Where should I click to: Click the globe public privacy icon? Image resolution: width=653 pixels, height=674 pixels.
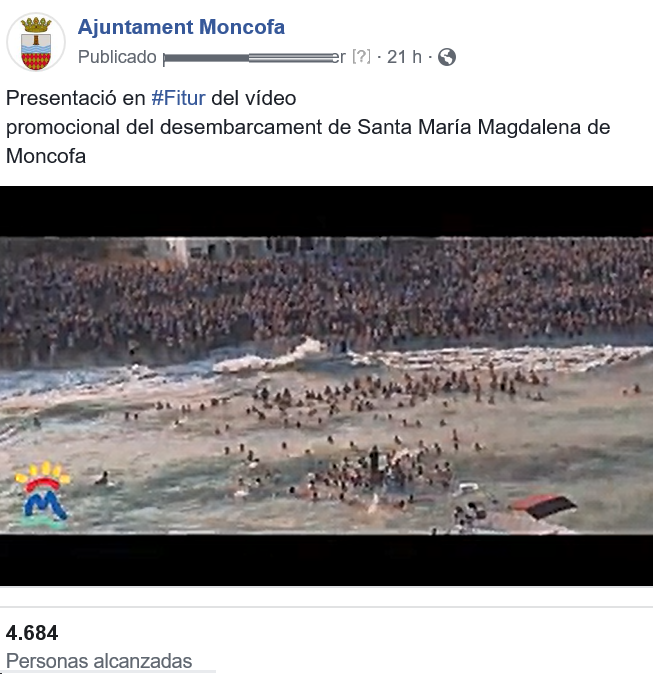coord(447,57)
